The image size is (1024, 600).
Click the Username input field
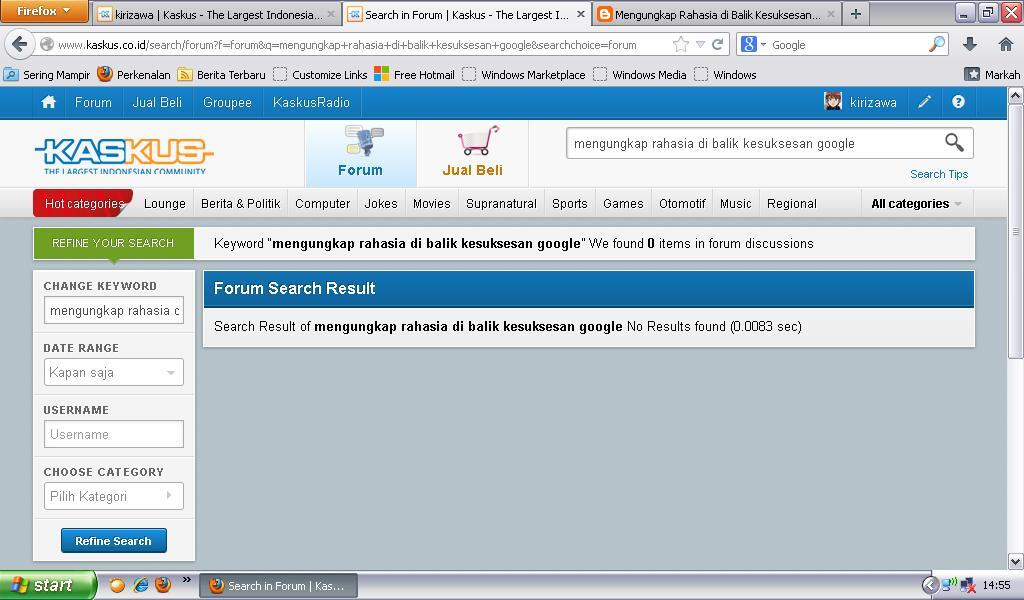pyautogui.click(x=114, y=434)
